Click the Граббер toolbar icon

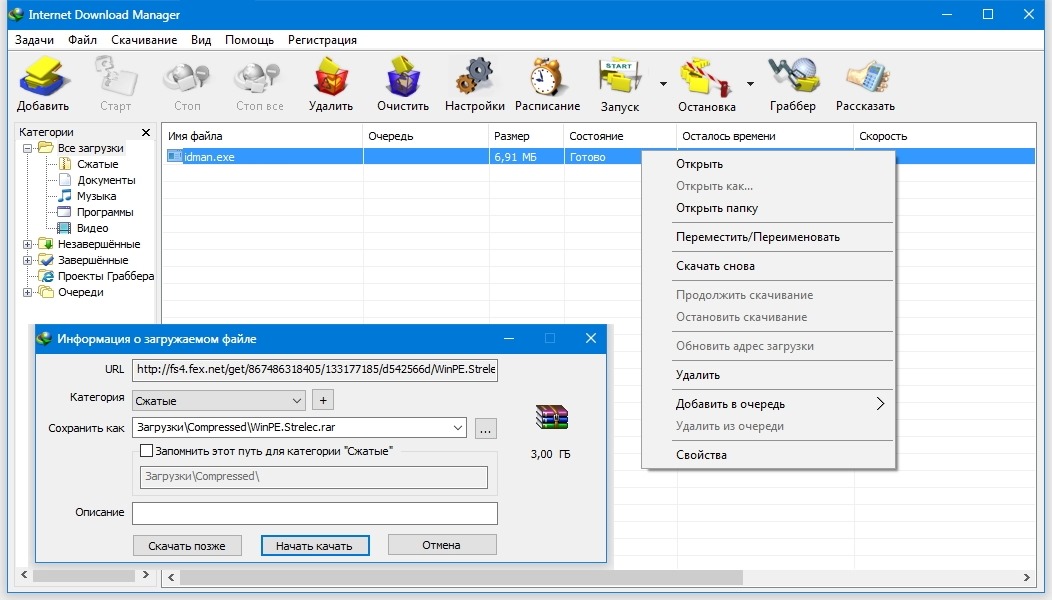pos(793,78)
